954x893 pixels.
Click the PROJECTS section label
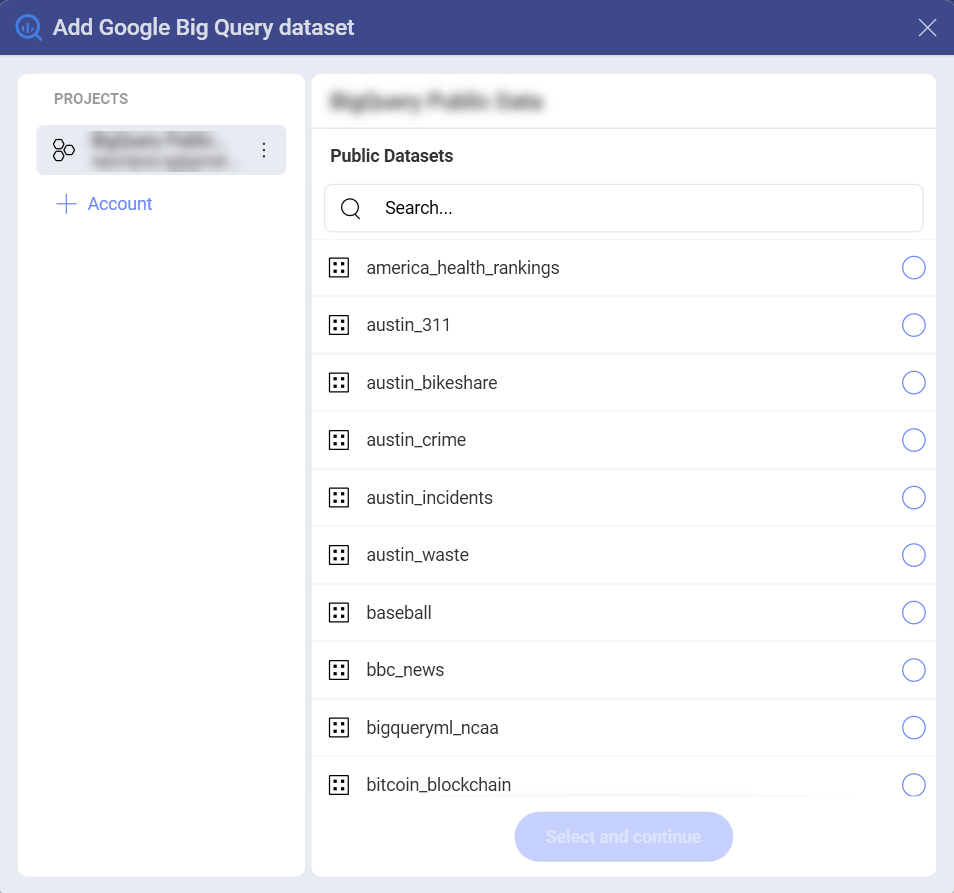click(91, 99)
